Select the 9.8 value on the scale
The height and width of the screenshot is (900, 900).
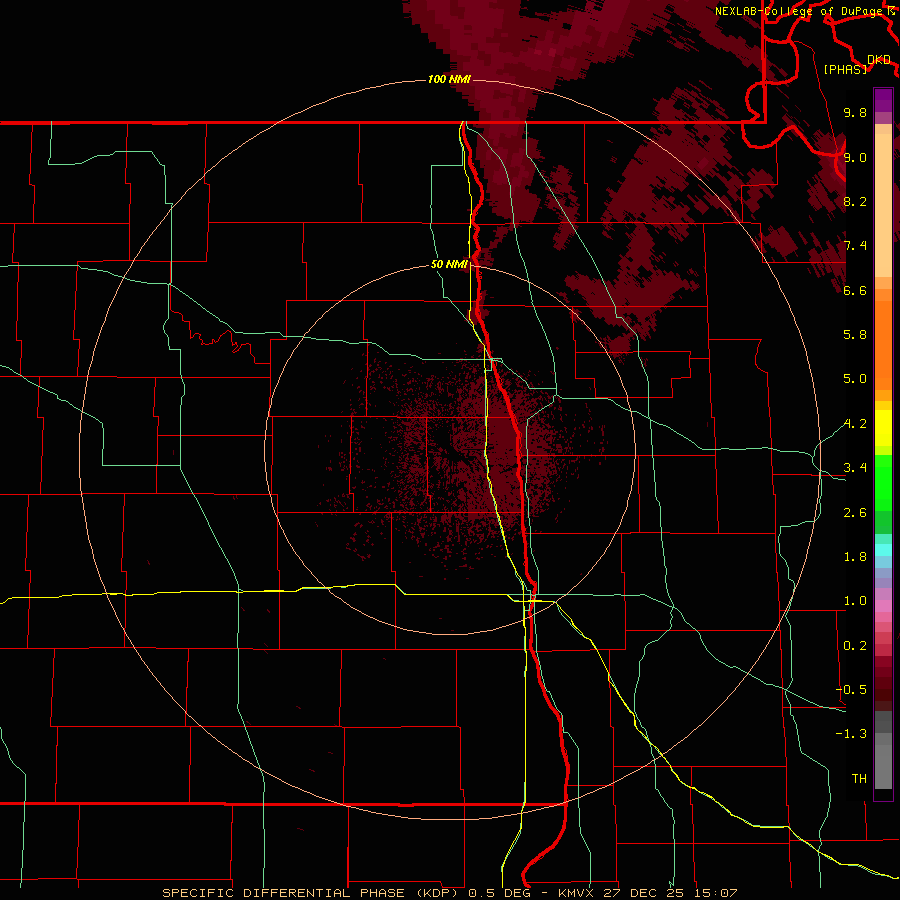tap(855, 113)
